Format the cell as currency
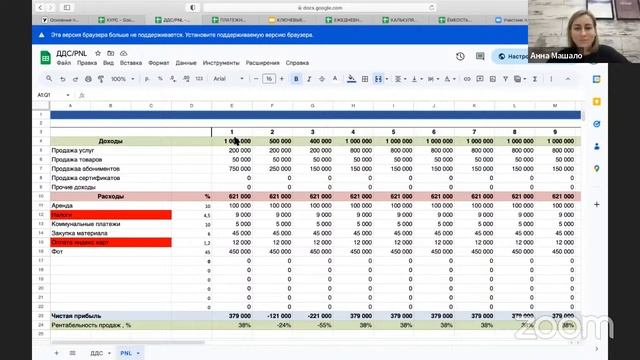Image resolution: width=640 pixels, height=360 pixels. coord(147,79)
